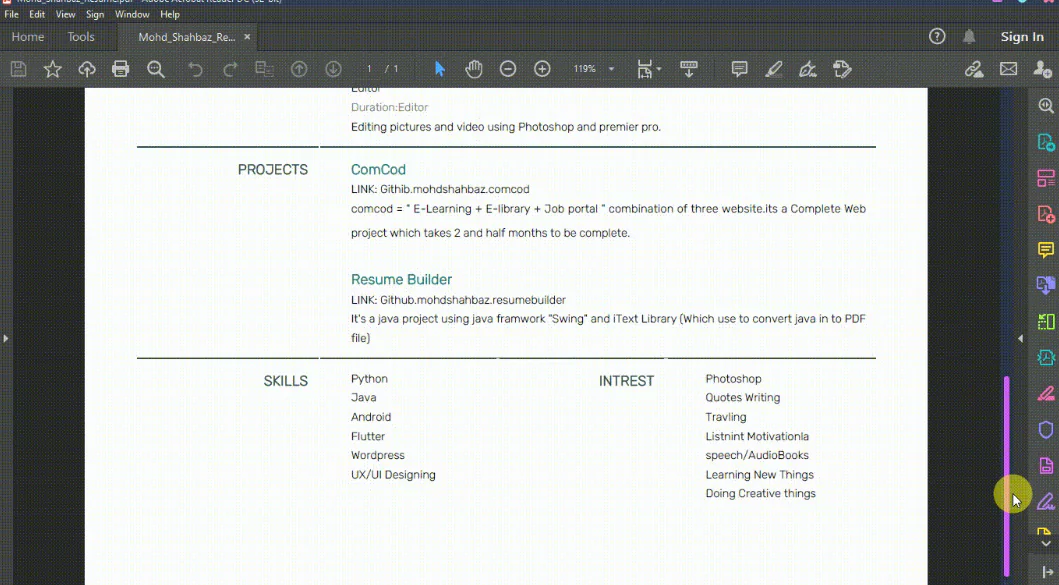Click the Quotes Writing interest text
Image resolution: width=1059 pixels, height=585 pixels.
743,398
